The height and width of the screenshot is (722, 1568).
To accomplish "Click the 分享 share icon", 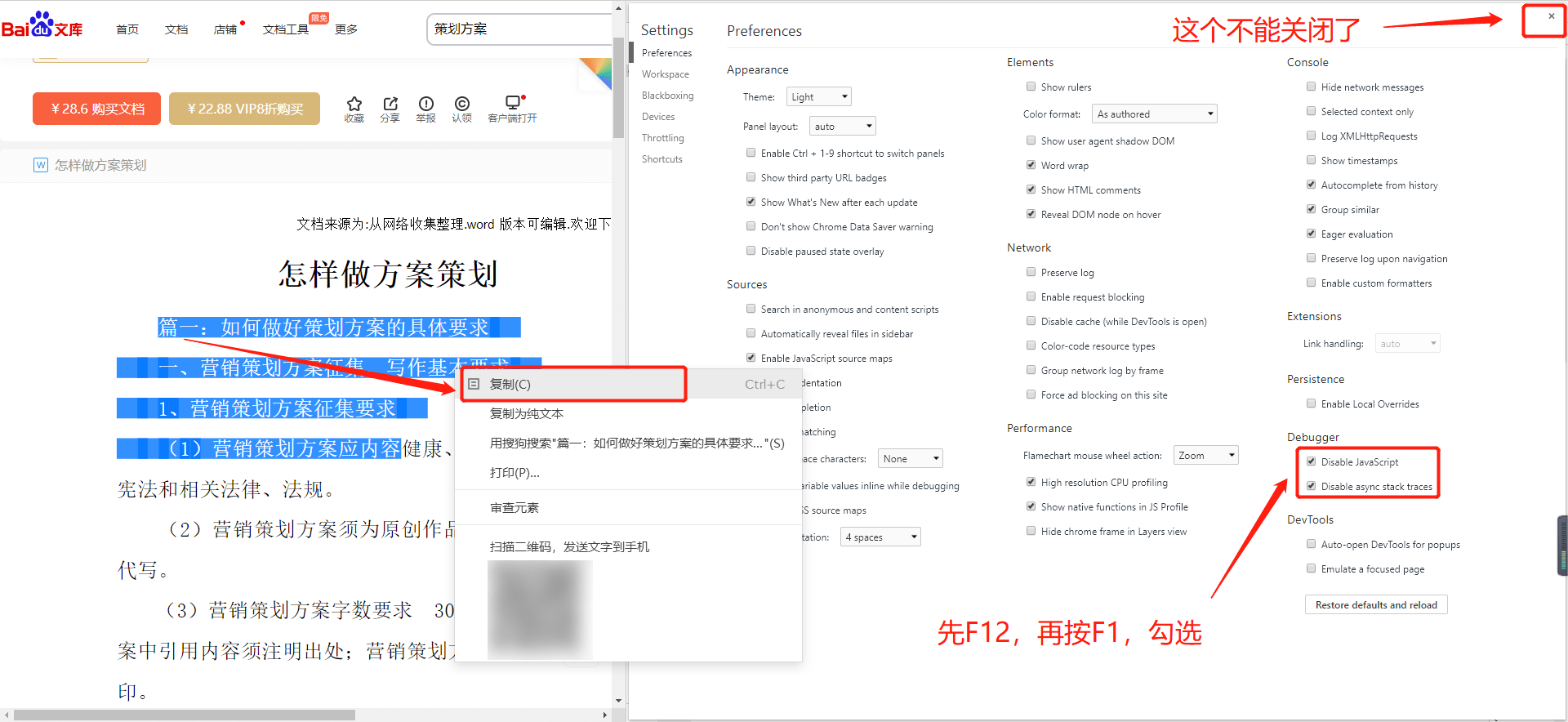I will [x=390, y=104].
